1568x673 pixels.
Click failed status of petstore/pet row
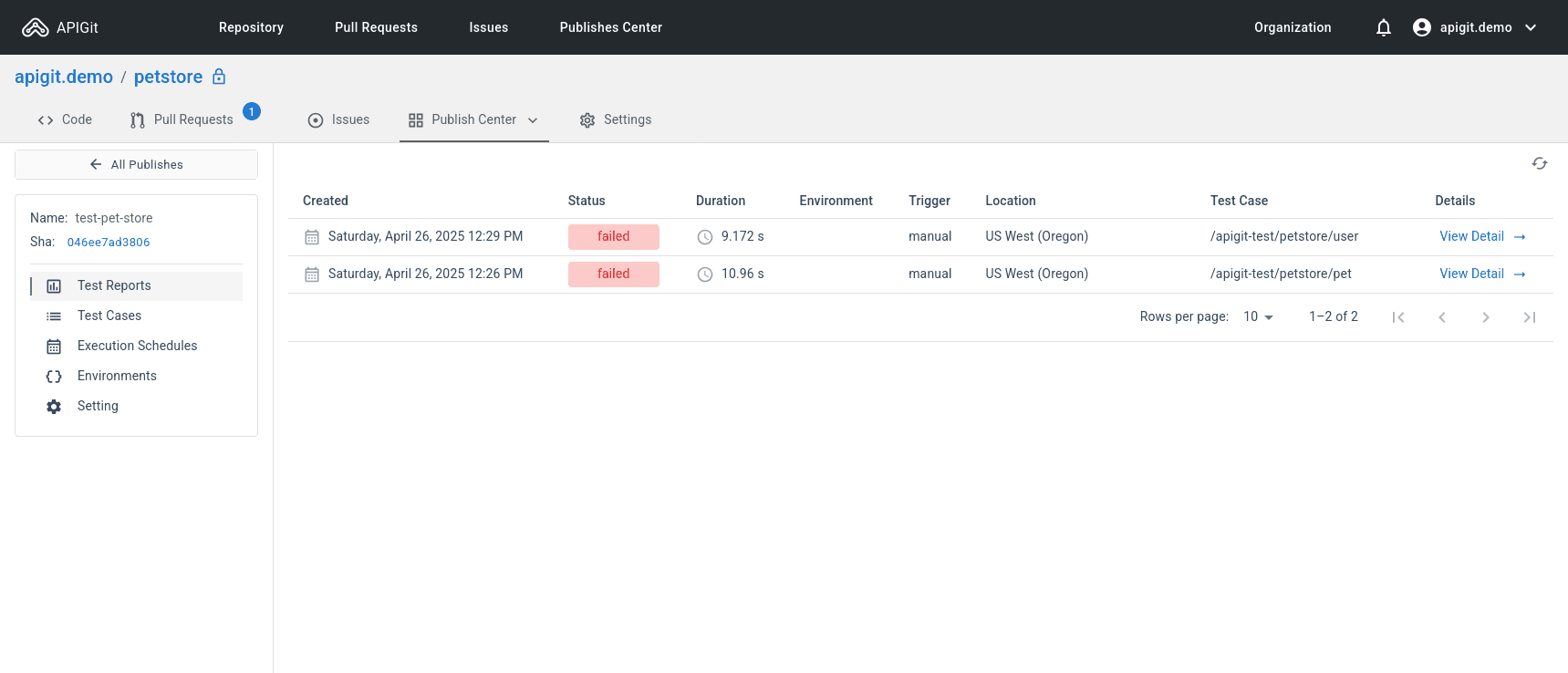point(614,274)
